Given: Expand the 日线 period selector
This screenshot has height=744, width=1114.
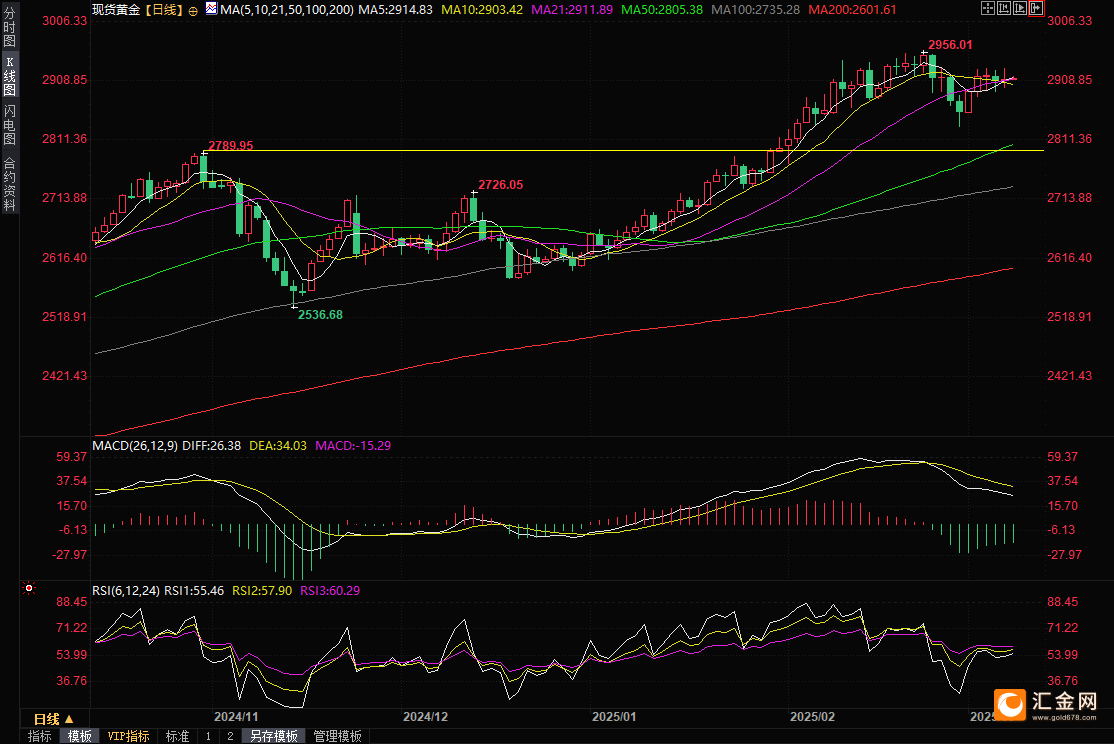Looking at the screenshot, I should [x=54, y=719].
